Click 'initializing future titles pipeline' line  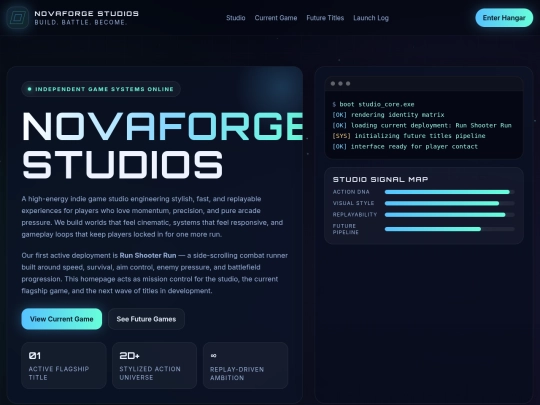(409, 136)
